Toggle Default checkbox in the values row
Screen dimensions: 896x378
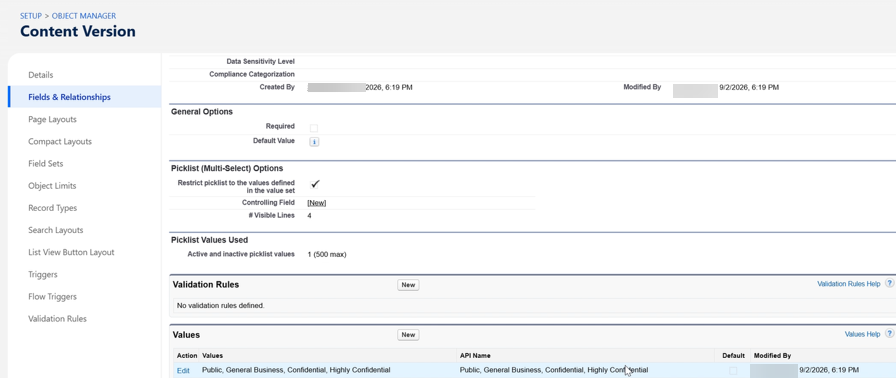click(x=733, y=371)
